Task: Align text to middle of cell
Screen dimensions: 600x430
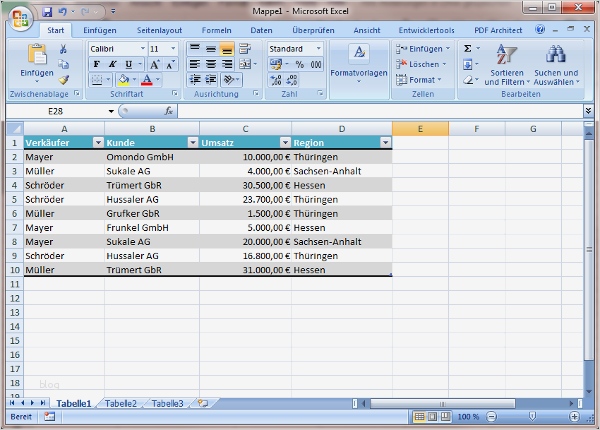Action: [211, 49]
